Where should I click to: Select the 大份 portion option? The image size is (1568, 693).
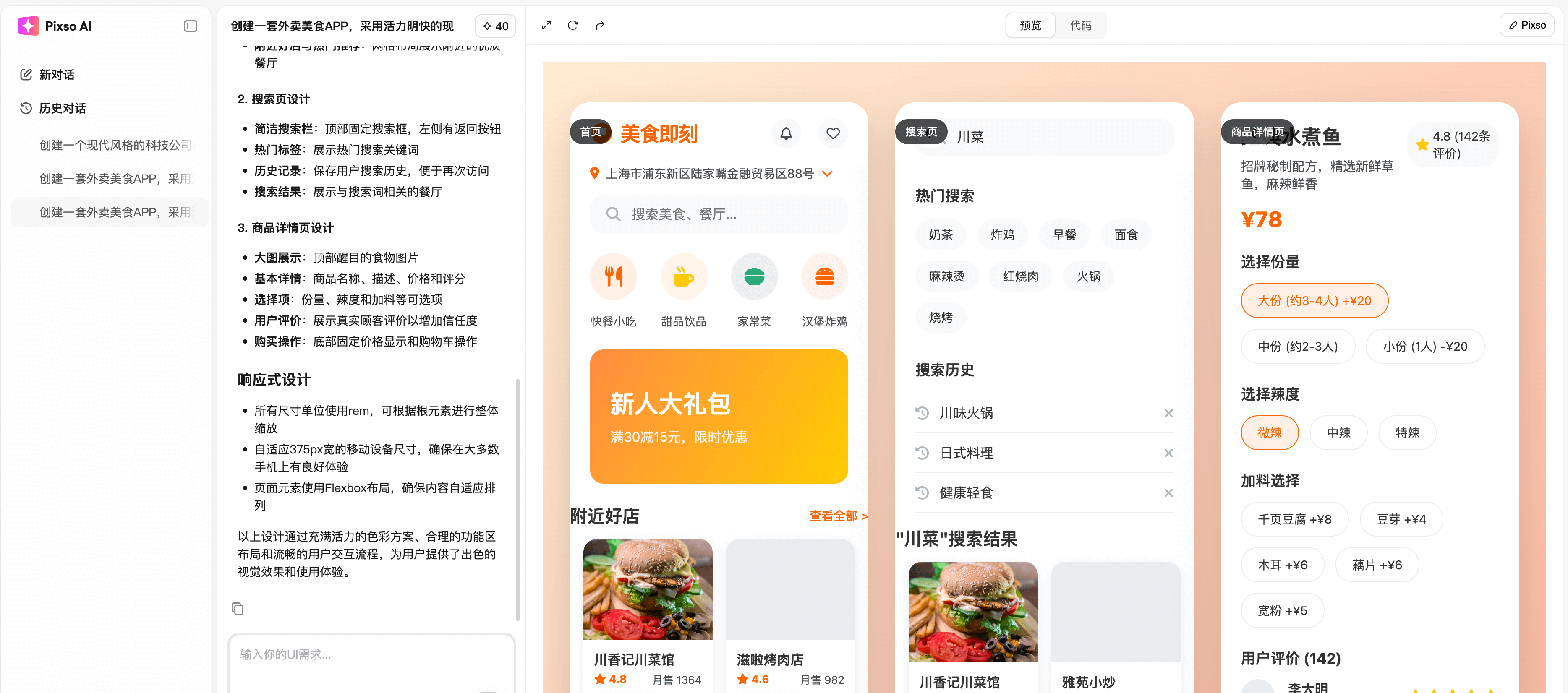click(1314, 300)
